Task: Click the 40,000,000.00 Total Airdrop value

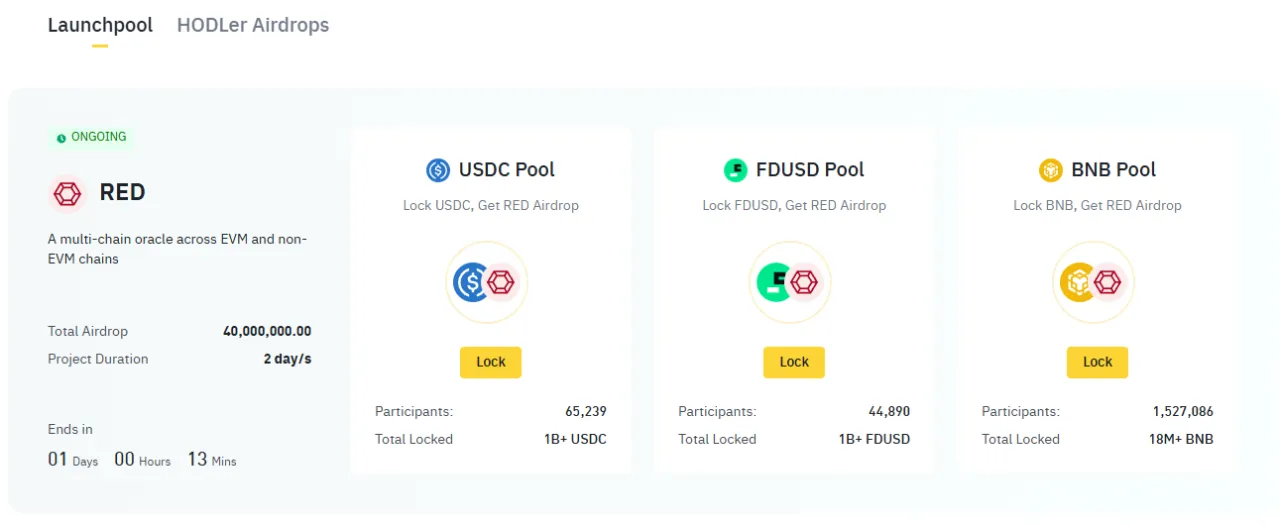Action: [267, 331]
